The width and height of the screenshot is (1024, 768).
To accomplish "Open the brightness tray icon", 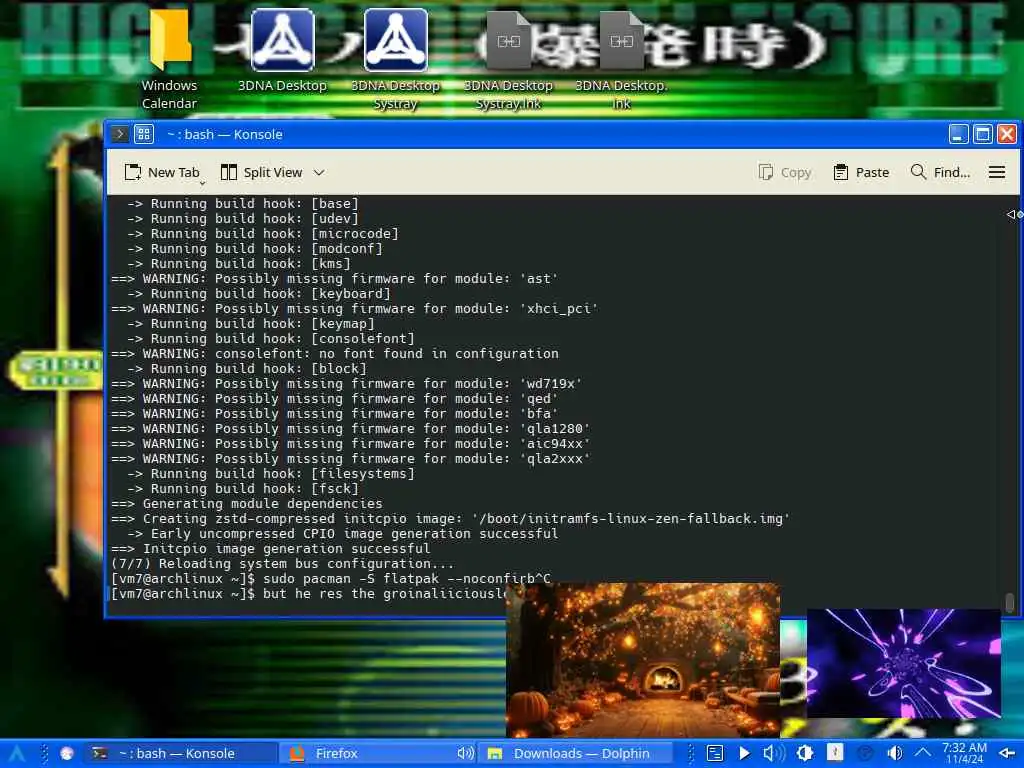I will click(x=805, y=754).
